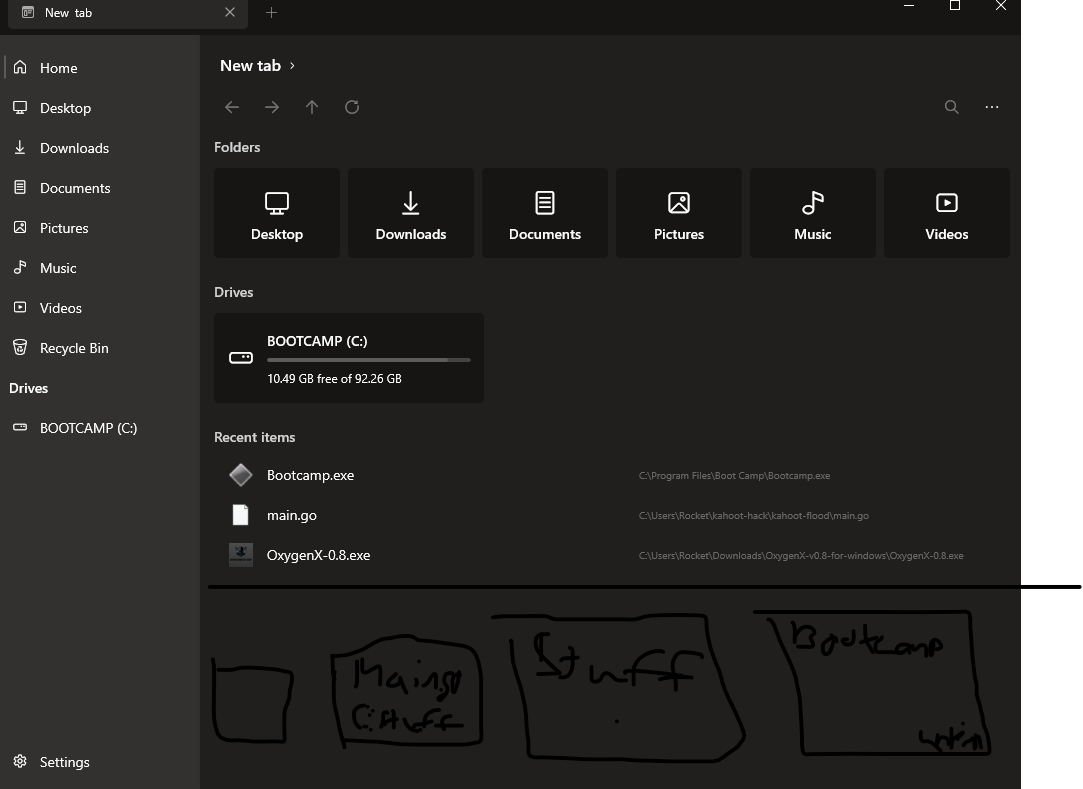This screenshot has width=1083, height=789.
Task: Open Documents from the sidebar
Action: click(x=74, y=187)
